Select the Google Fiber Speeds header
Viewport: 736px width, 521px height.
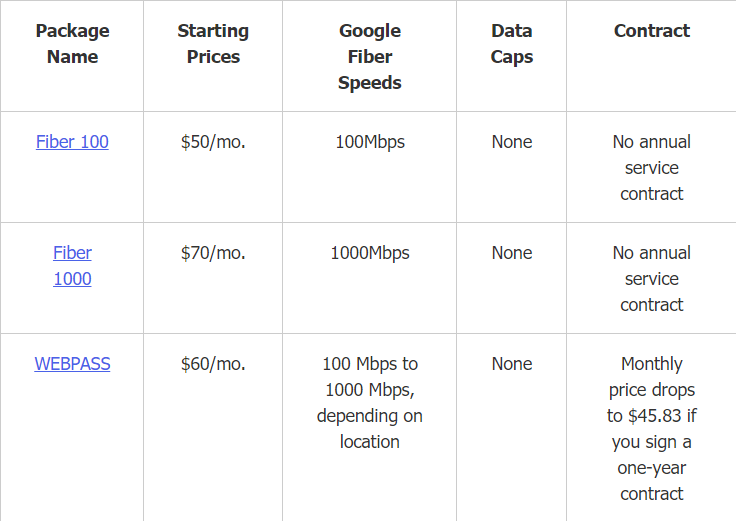click(370, 57)
